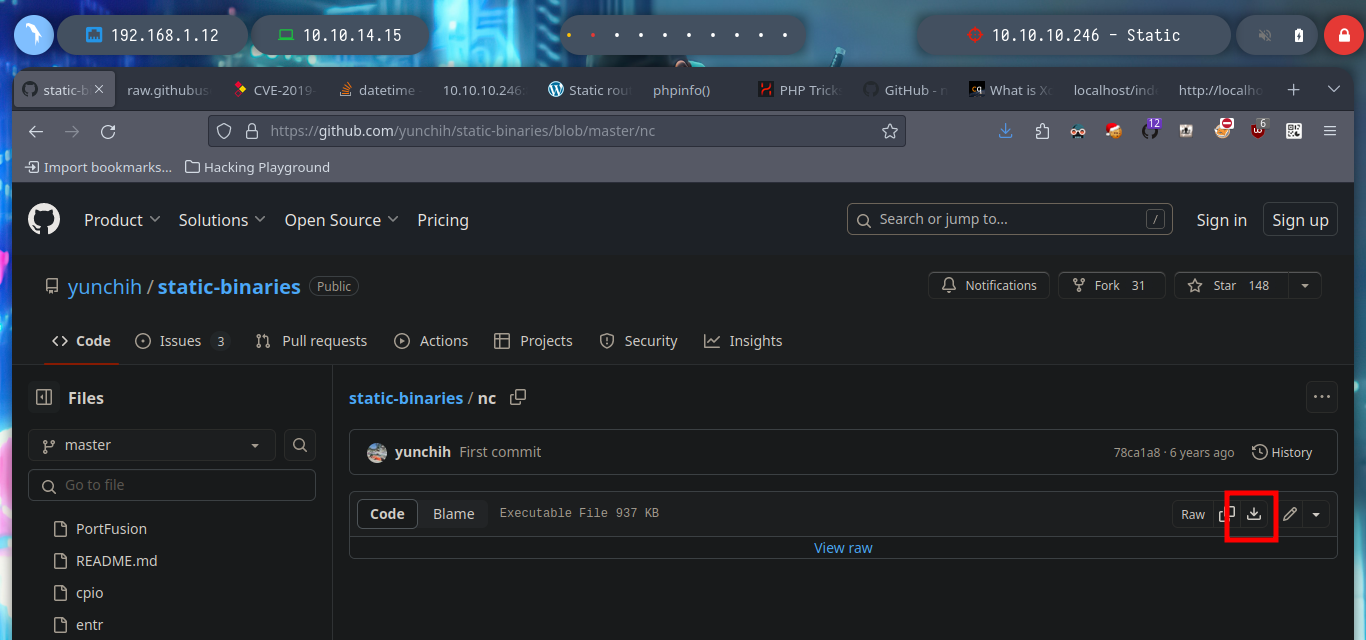1366x640 pixels.
Task: Search files in repository magnifier button
Action: pos(300,445)
